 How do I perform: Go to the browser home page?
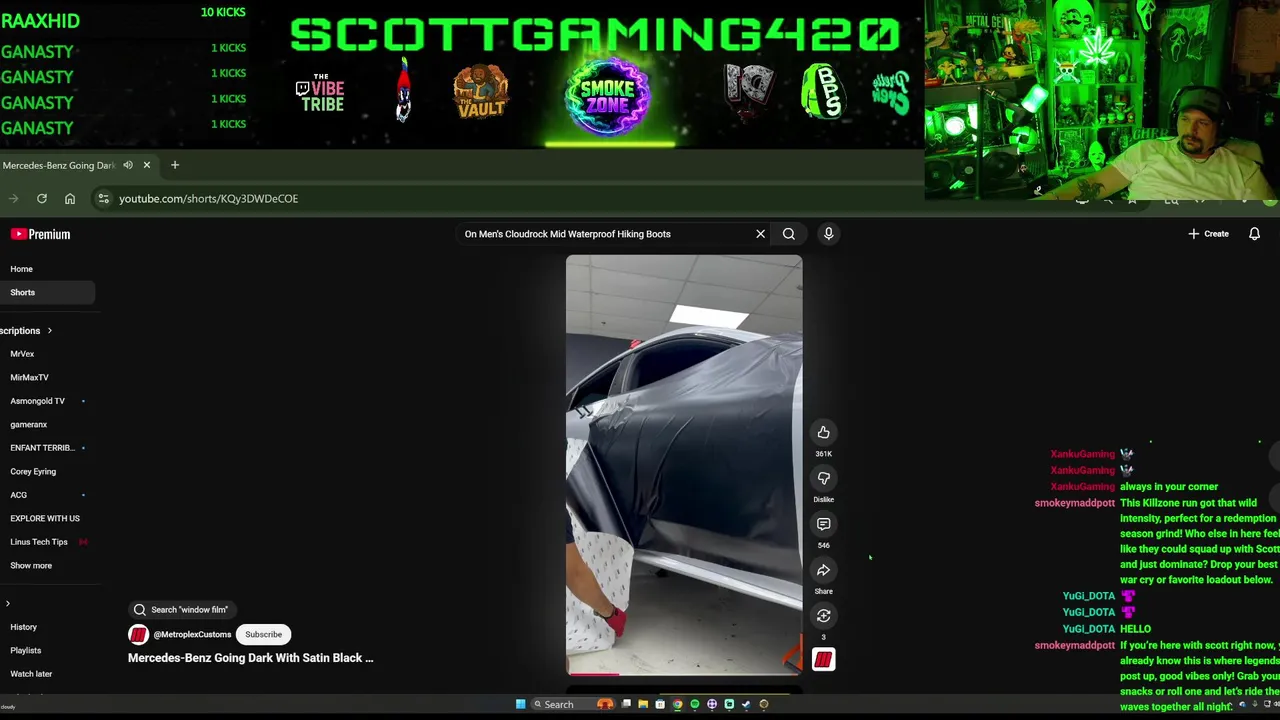[70, 199]
